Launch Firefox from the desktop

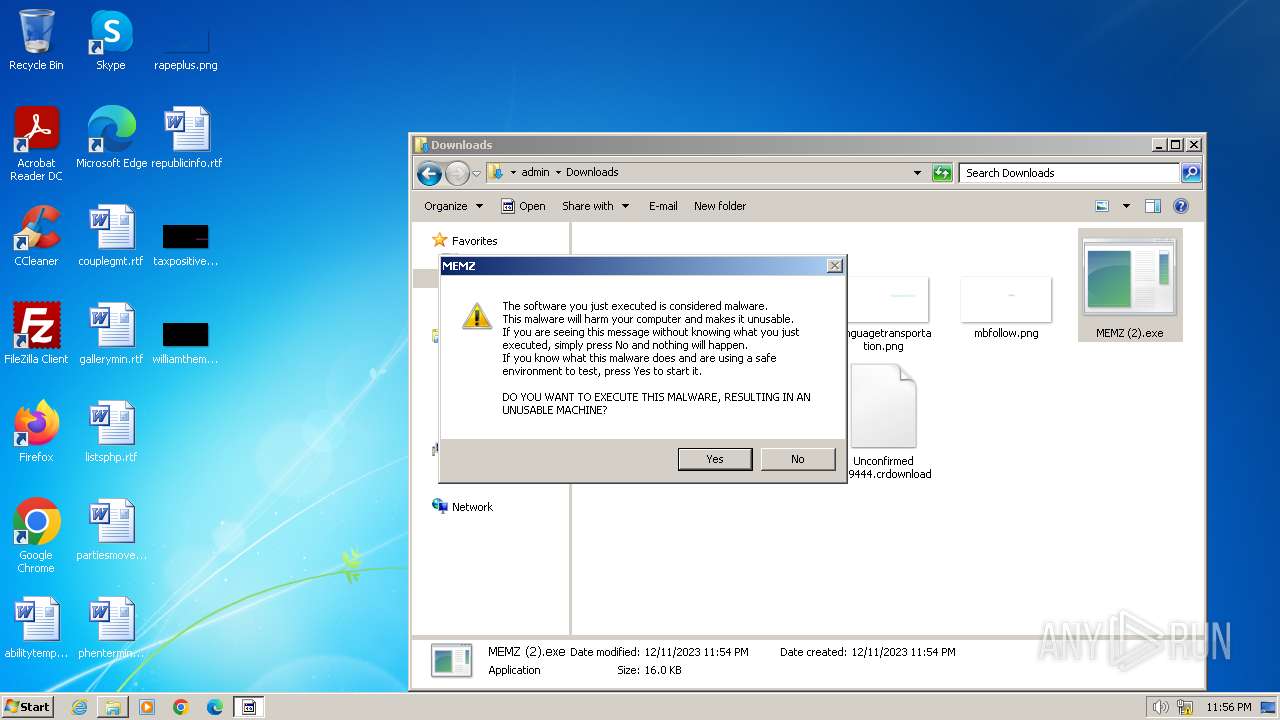[x=36, y=432]
